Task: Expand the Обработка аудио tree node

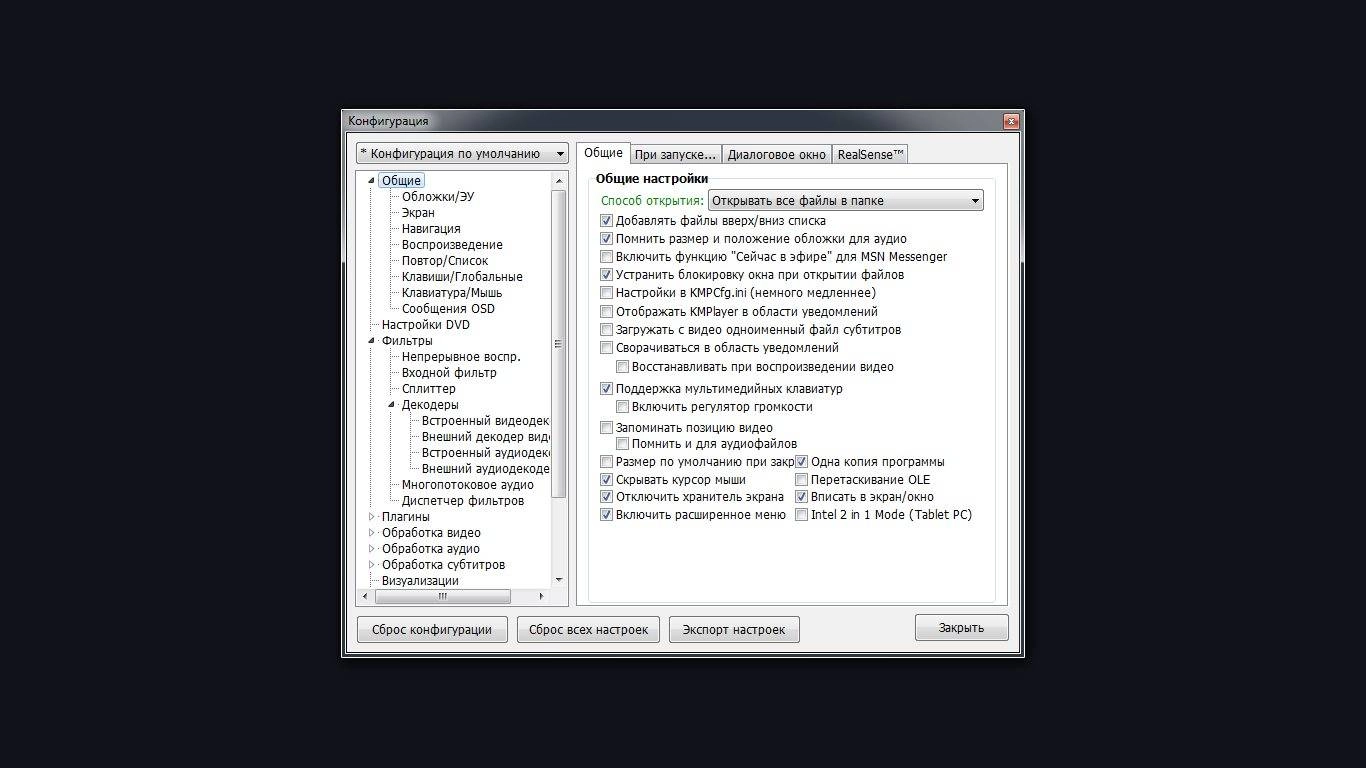Action: pyautogui.click(x=371, y=549)
